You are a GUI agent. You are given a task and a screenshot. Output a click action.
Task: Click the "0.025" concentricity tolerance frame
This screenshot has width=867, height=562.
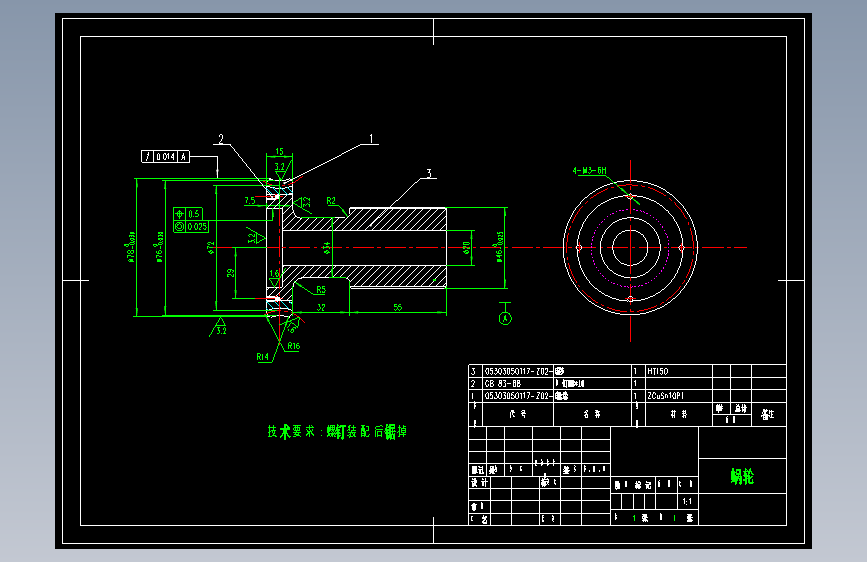(191, 226)
